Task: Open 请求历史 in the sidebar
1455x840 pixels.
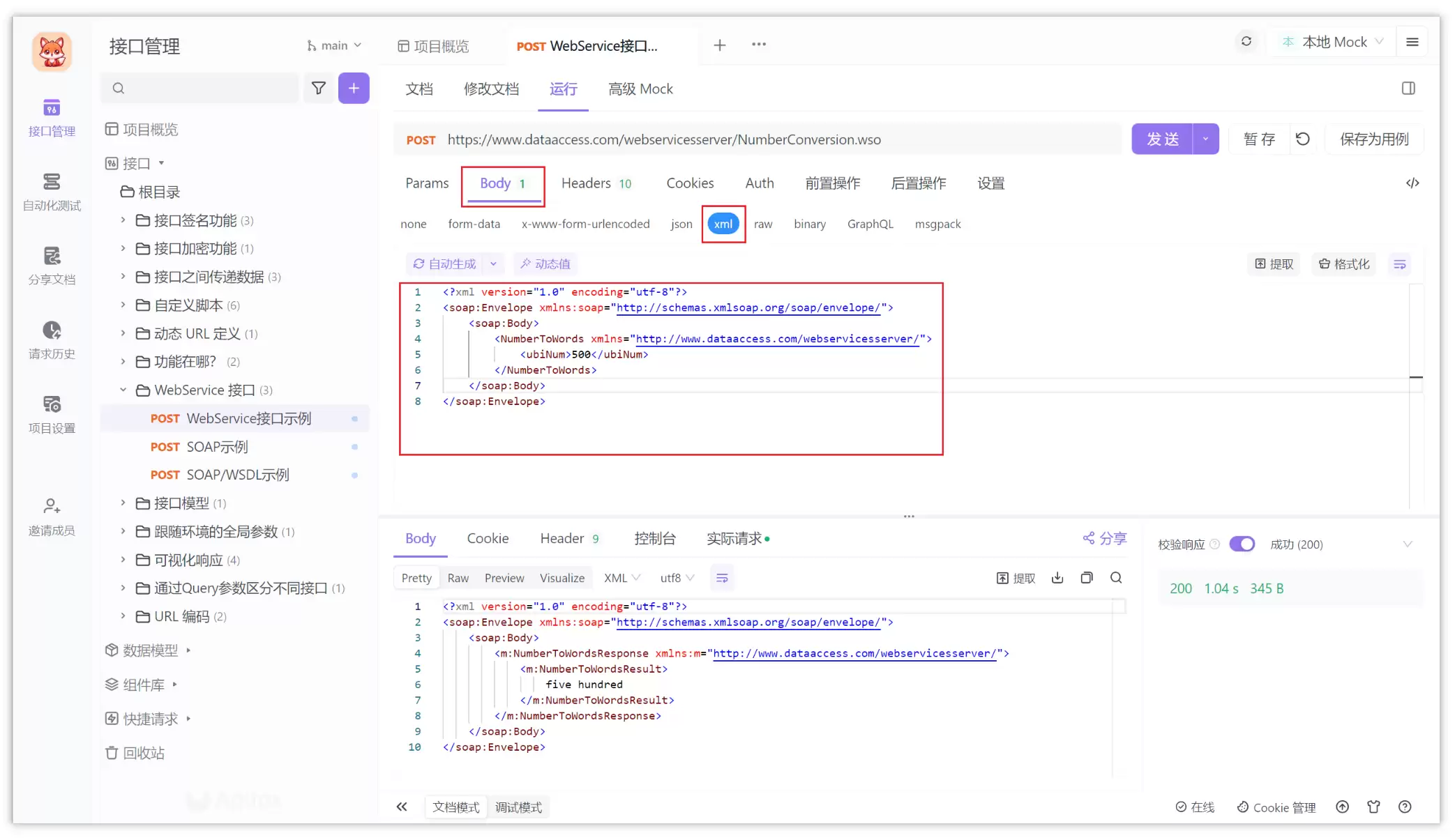Action: [52, 340]
